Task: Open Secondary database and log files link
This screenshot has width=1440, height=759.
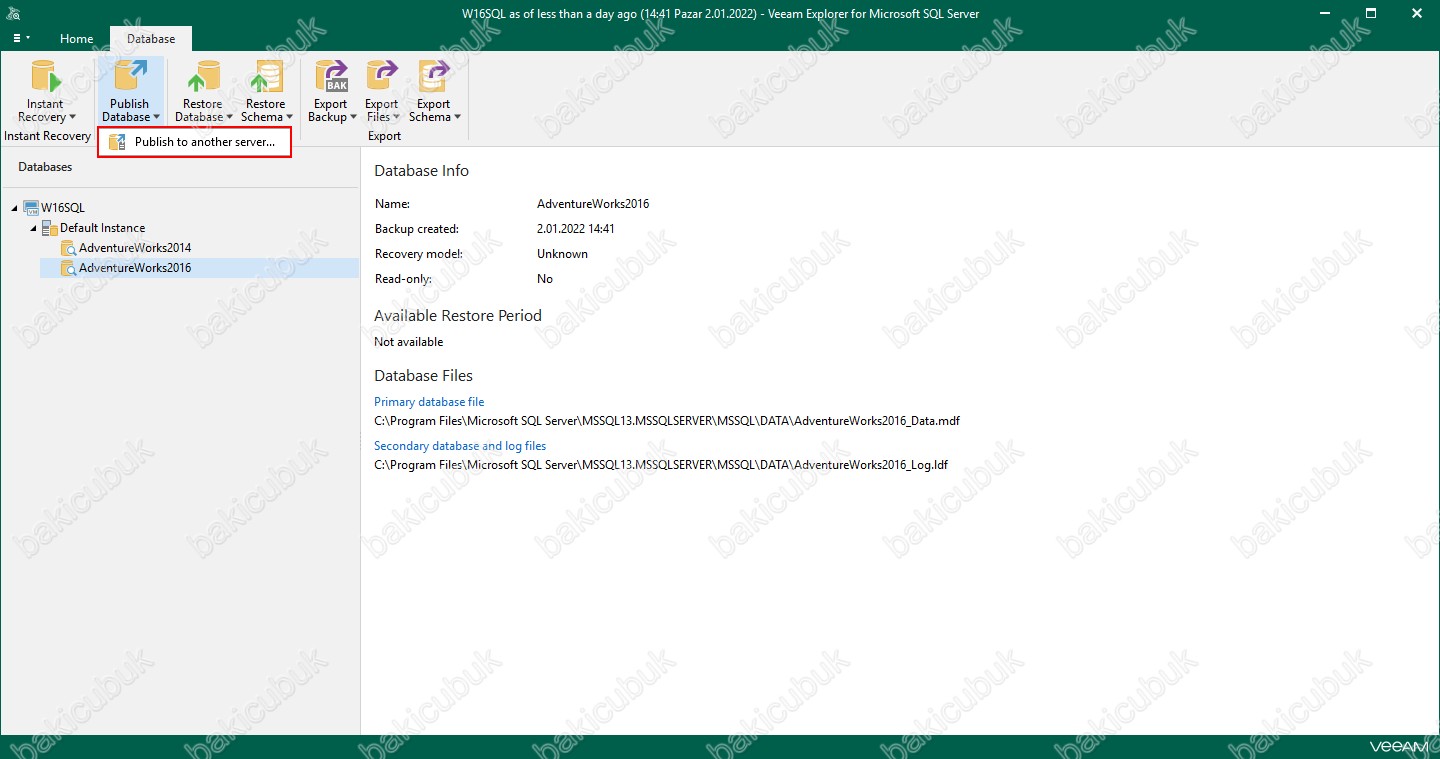Action: pos(460,446)
